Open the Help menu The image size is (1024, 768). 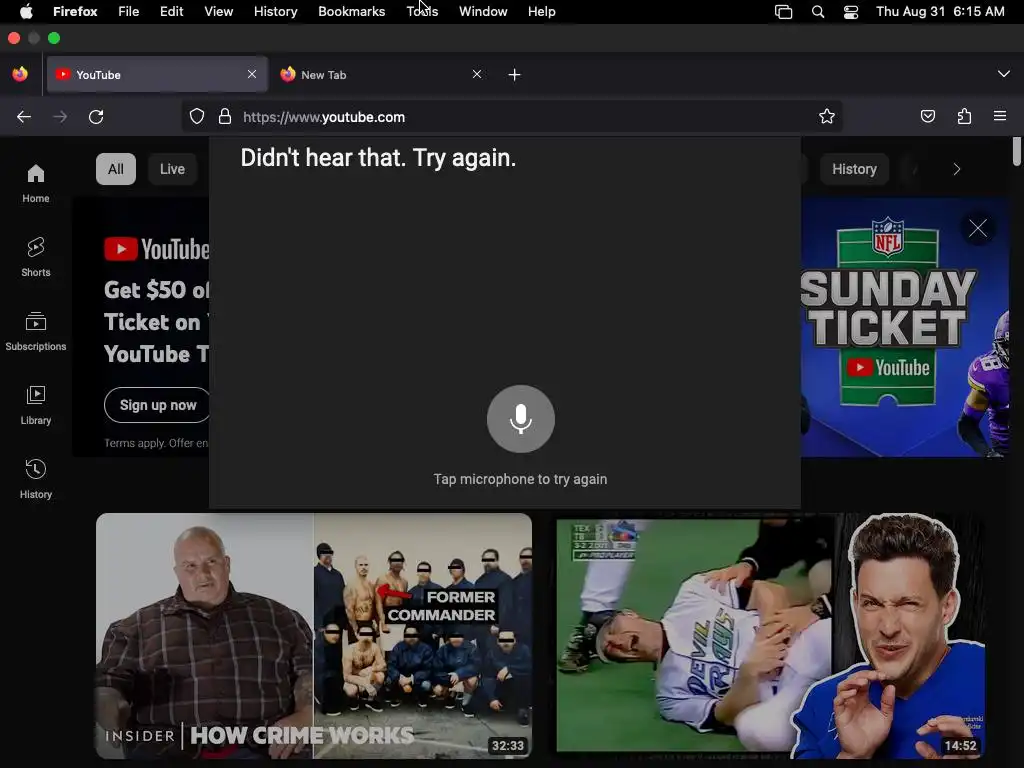coord(542,12)
